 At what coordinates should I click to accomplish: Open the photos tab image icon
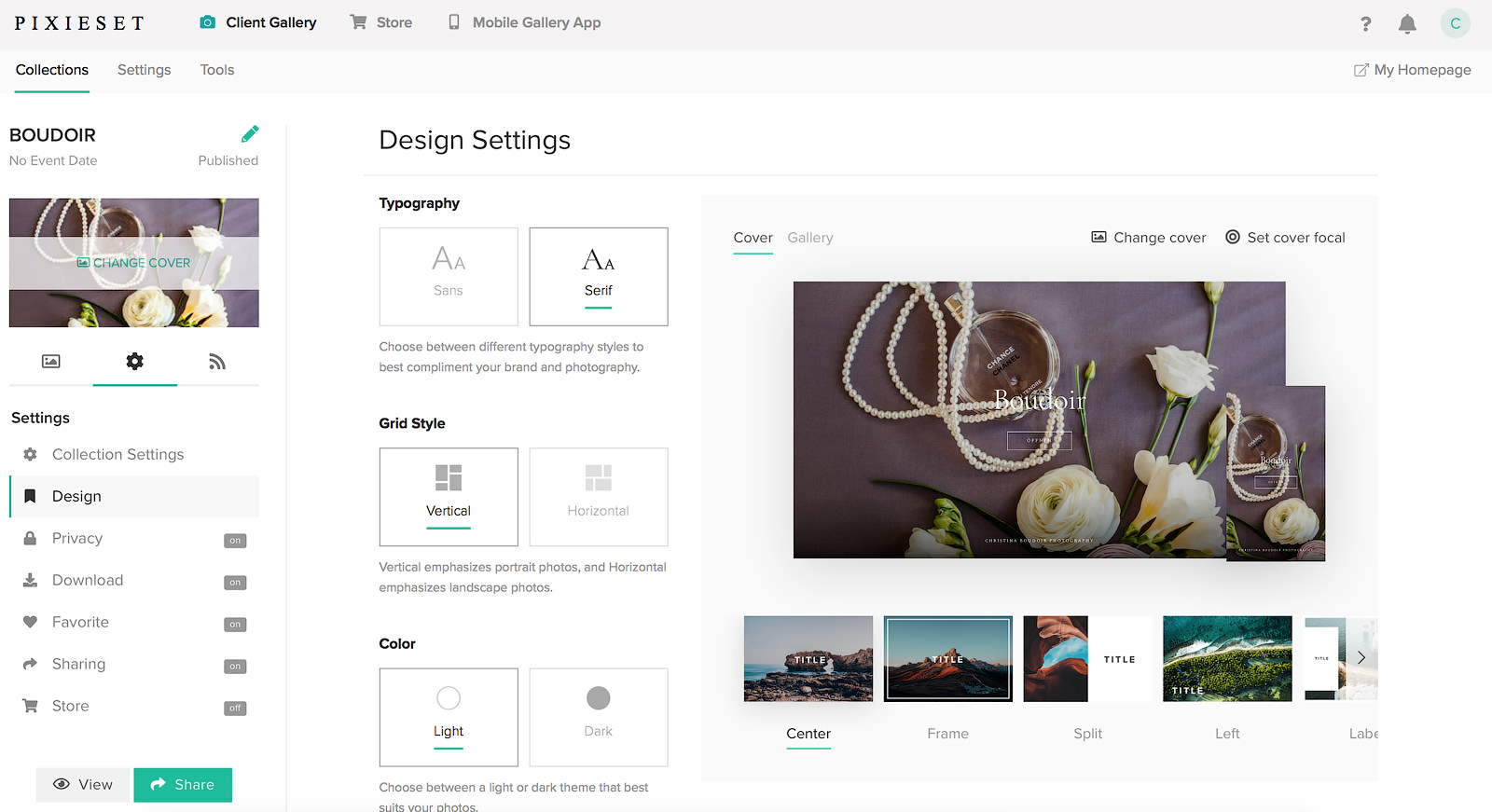tap(51, 362)
